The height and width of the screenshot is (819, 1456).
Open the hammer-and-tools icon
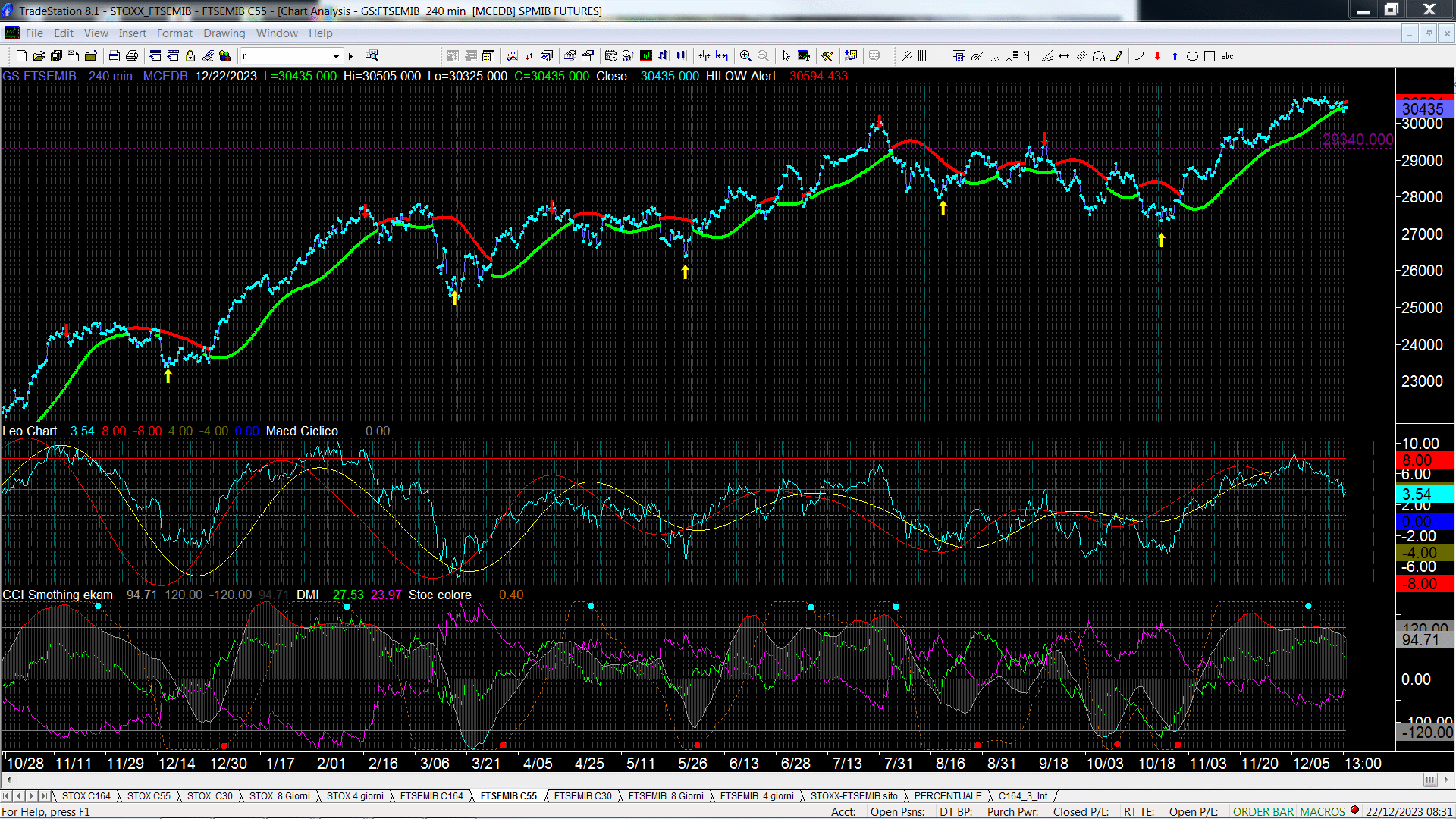coord(827,56)
